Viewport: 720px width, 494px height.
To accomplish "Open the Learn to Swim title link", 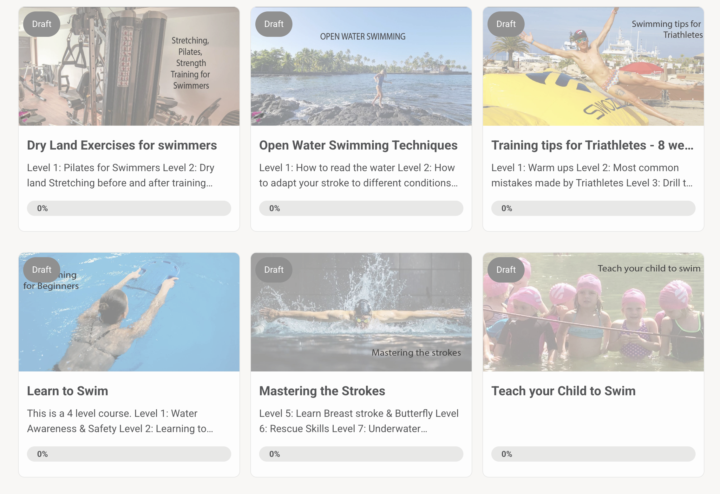I will pos(68,391).
